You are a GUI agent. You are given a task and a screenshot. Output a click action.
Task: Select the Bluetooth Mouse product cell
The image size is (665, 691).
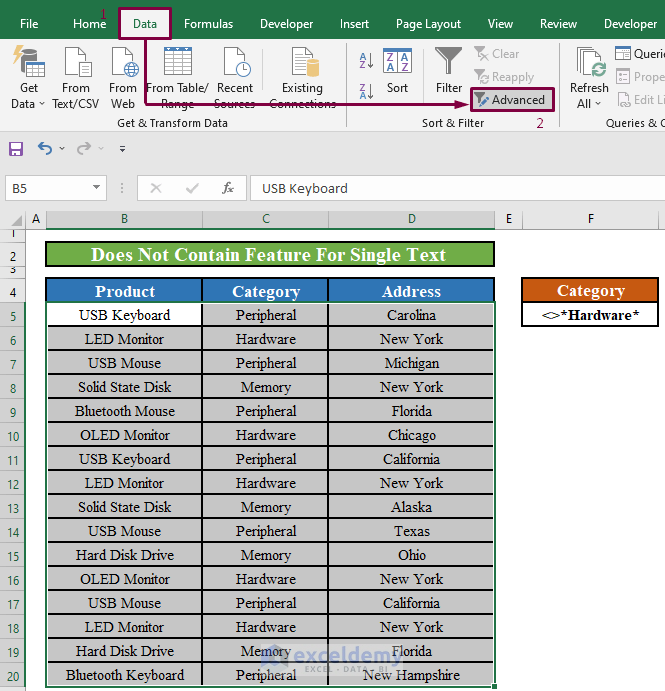124,411
